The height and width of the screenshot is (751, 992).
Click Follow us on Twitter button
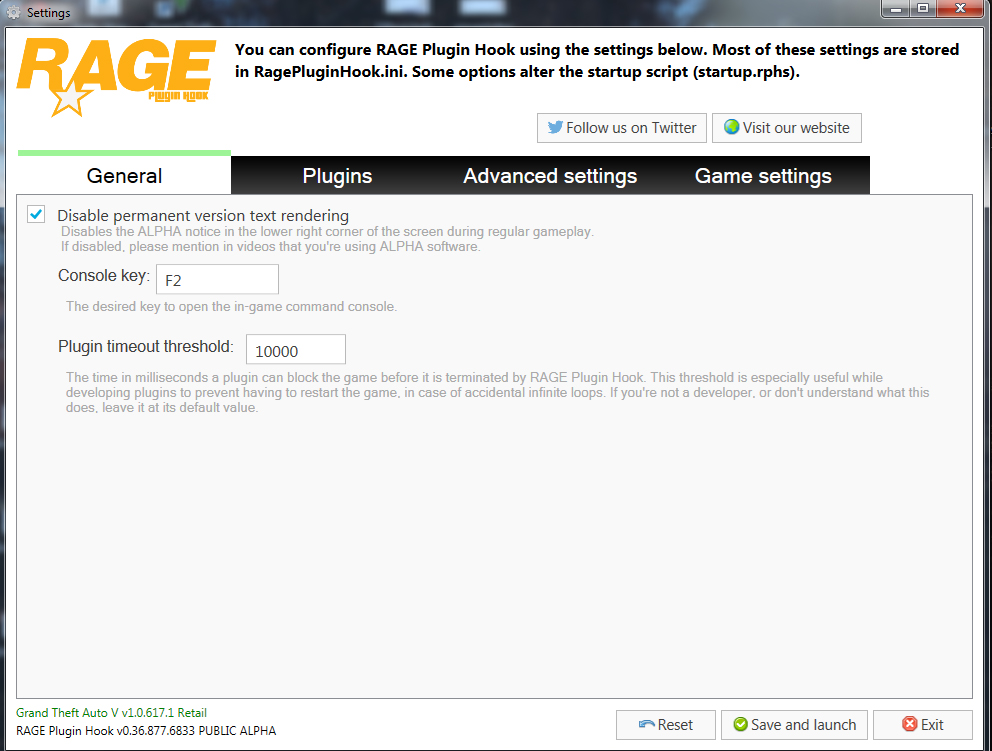(x=622, y=128)
